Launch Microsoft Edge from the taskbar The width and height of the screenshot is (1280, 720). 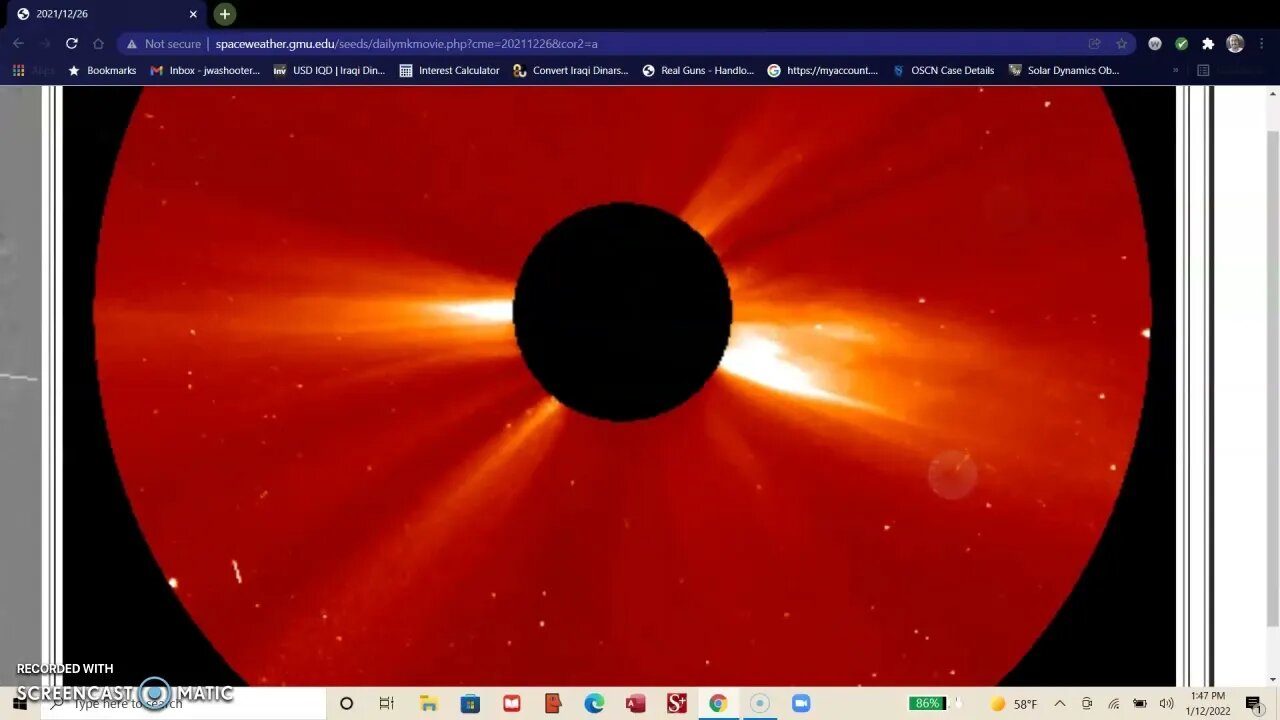click(x=594, y=703)
